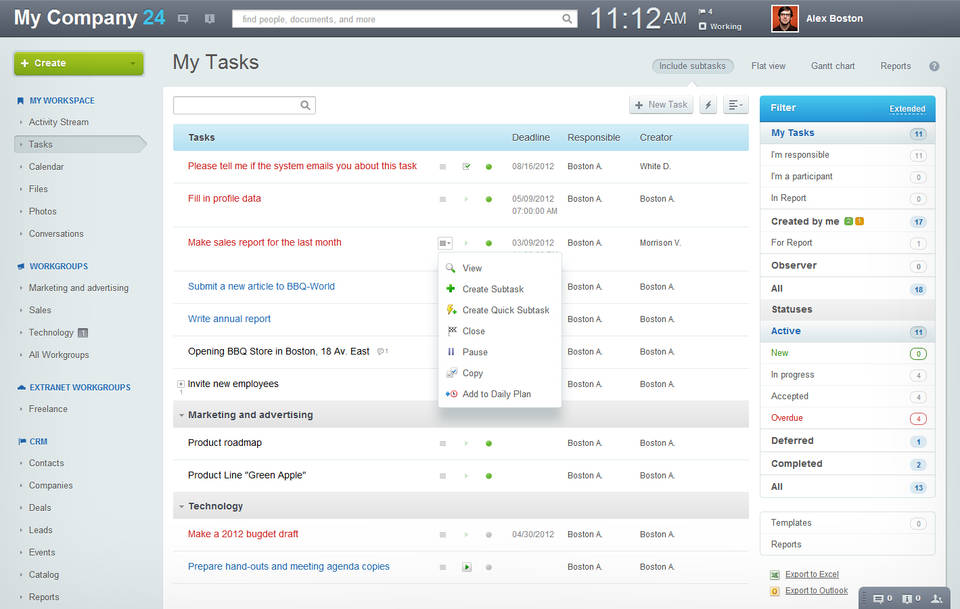The image size is (960, 609).
Task: Toggle the Working status checkbox
Action: pyautogui.click(x=702, y=27)
